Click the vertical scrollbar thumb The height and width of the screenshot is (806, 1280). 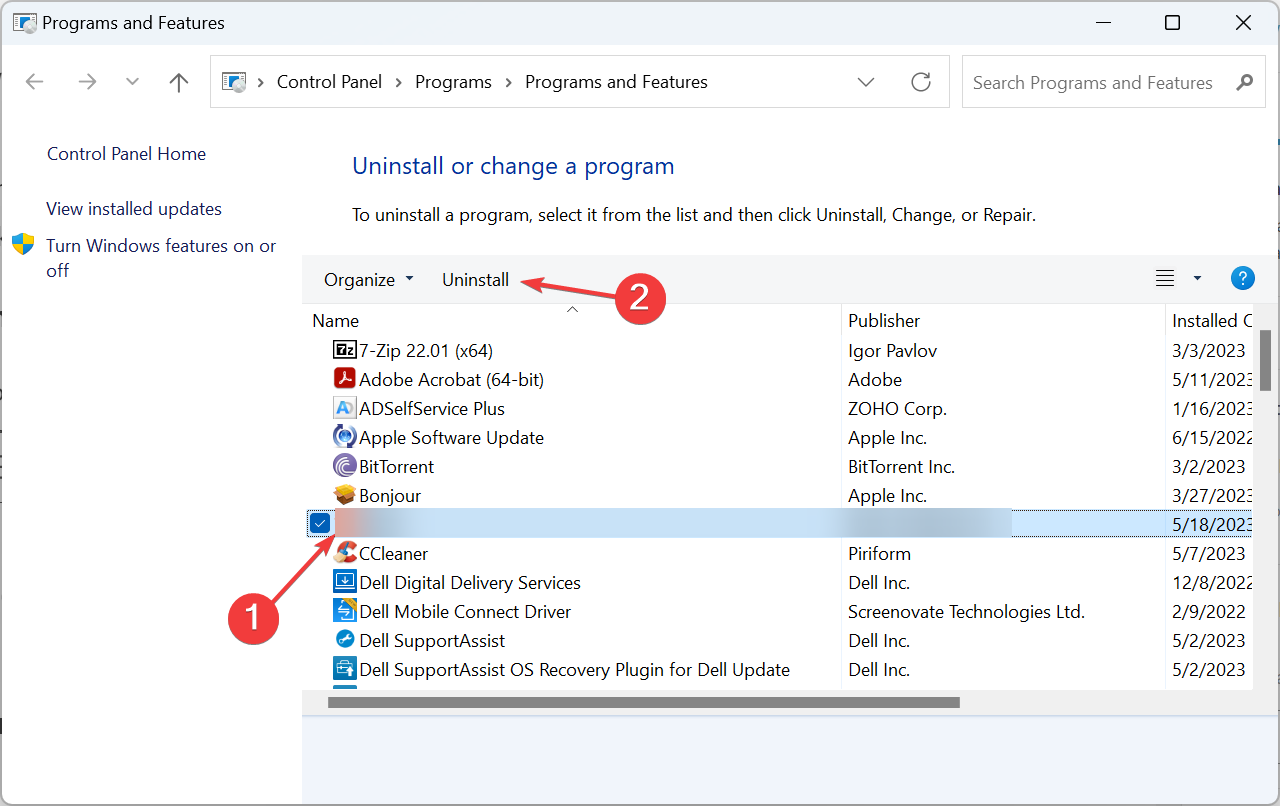[x=1265, y=360]
